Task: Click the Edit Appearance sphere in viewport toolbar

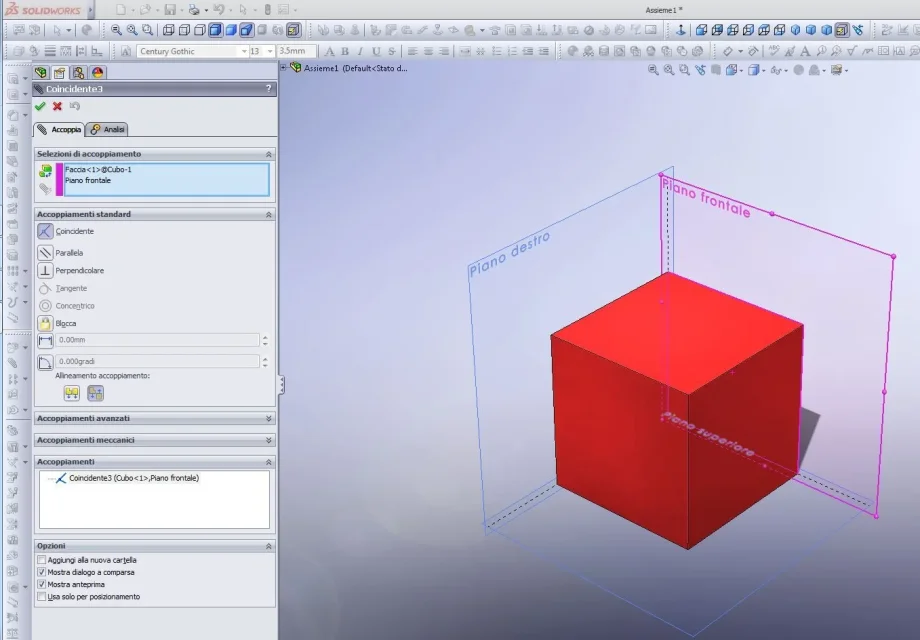Action: click(x=799, y=70)
